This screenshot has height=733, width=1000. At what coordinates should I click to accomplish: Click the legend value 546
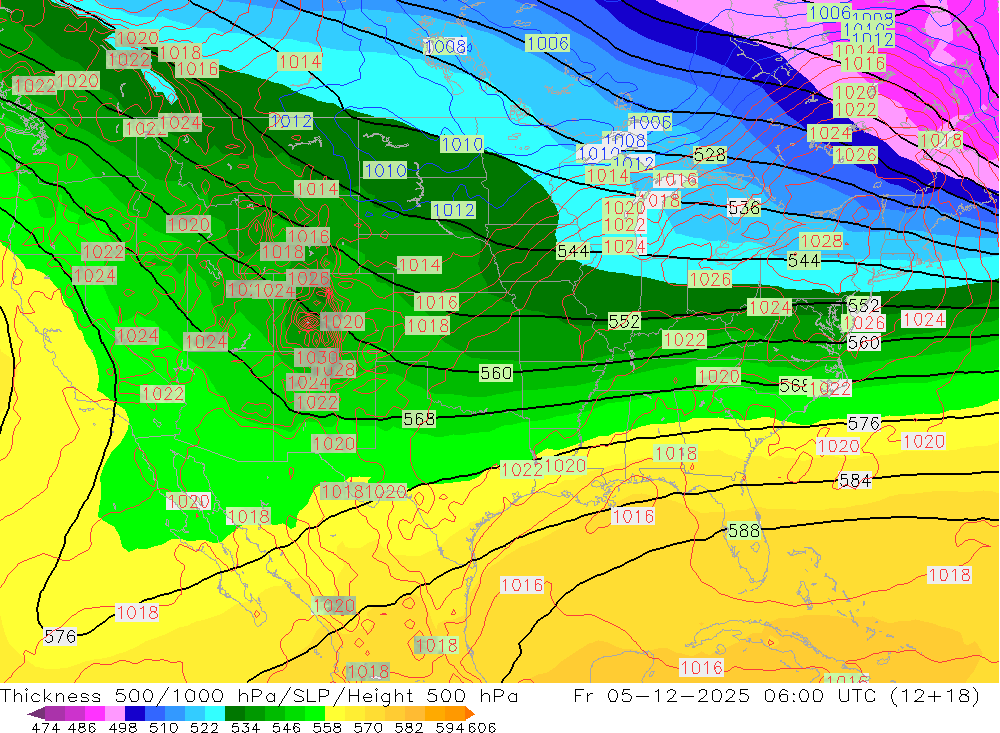click(x=286, y=727)
